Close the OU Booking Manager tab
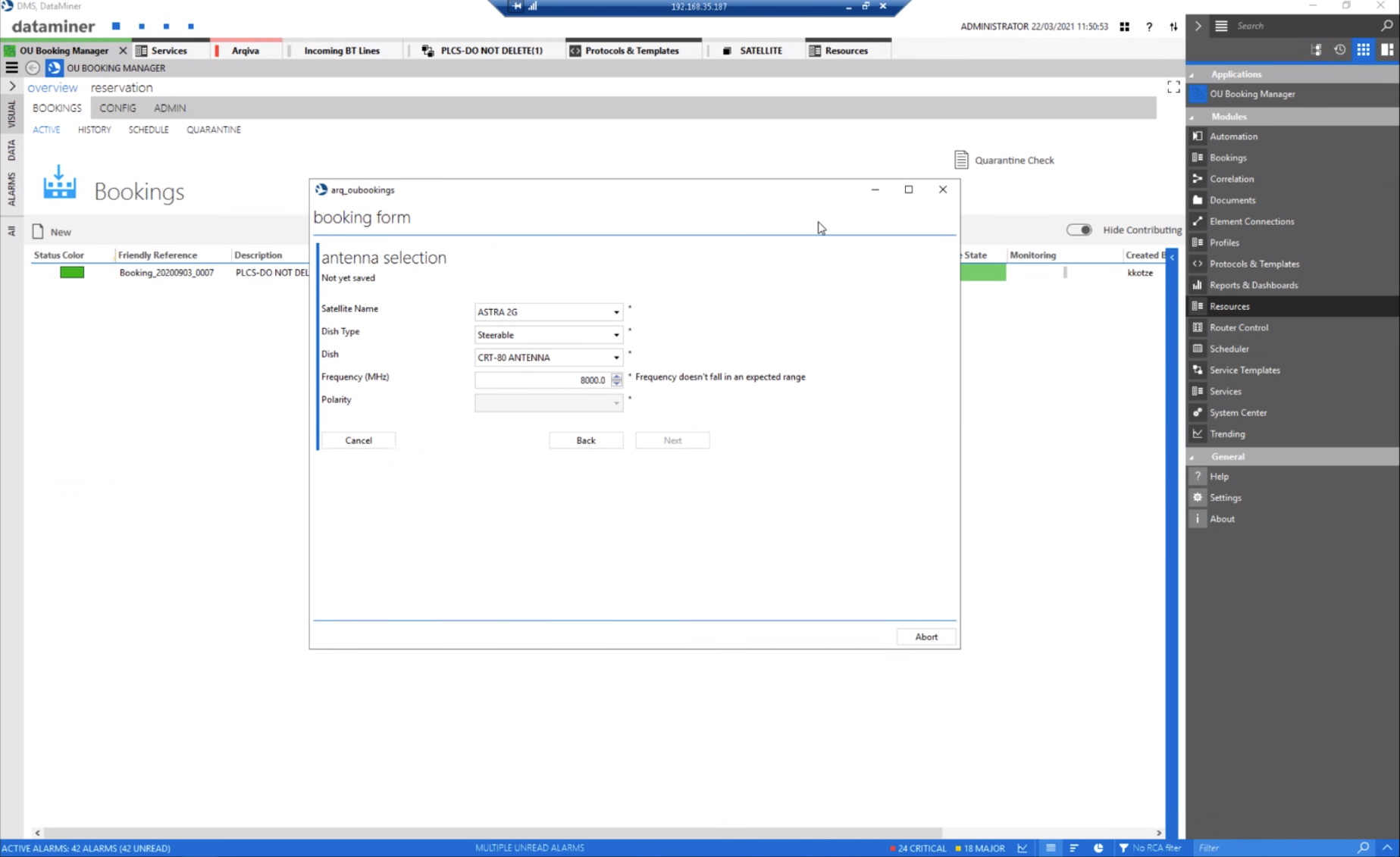Viewport: 1400px width, 857px height. pyautogui.click(x=123, y=51)
